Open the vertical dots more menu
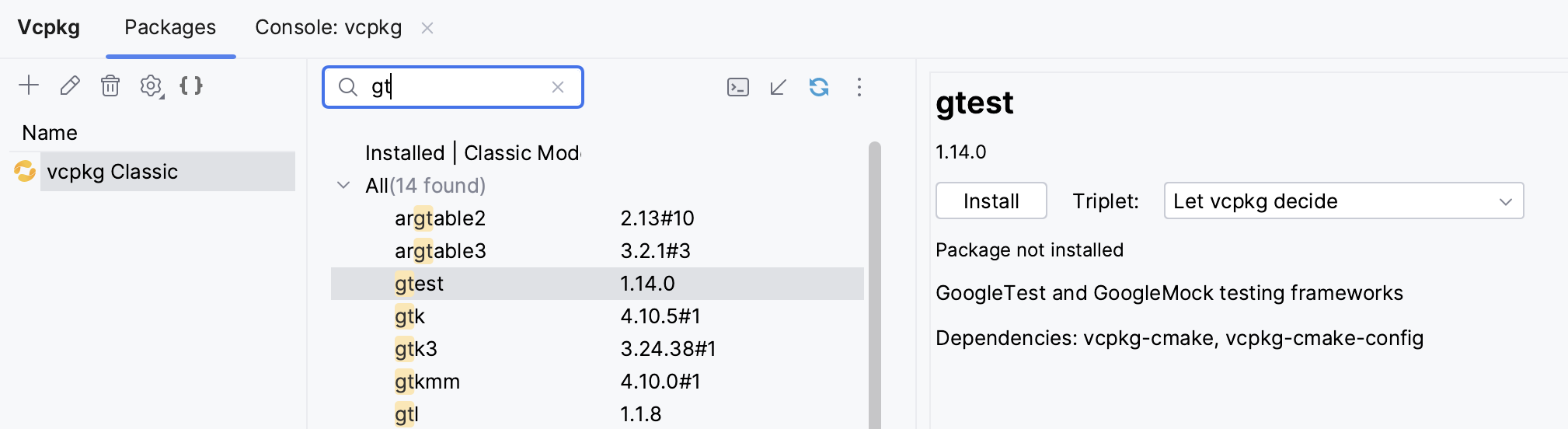Image resolution: width=1568 pixels, height=429 pixels. [x=859, y=87]
